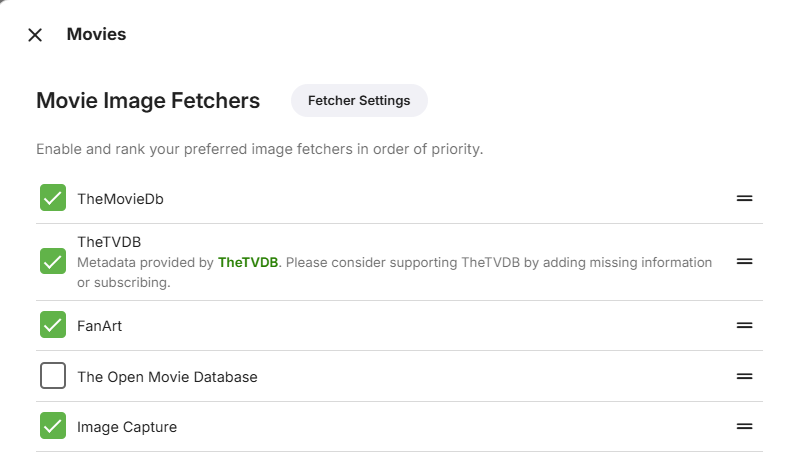This screenshot has width=790, height=473.
Task: Click the Image Capture reorder handle
Action: pos(744,427)
